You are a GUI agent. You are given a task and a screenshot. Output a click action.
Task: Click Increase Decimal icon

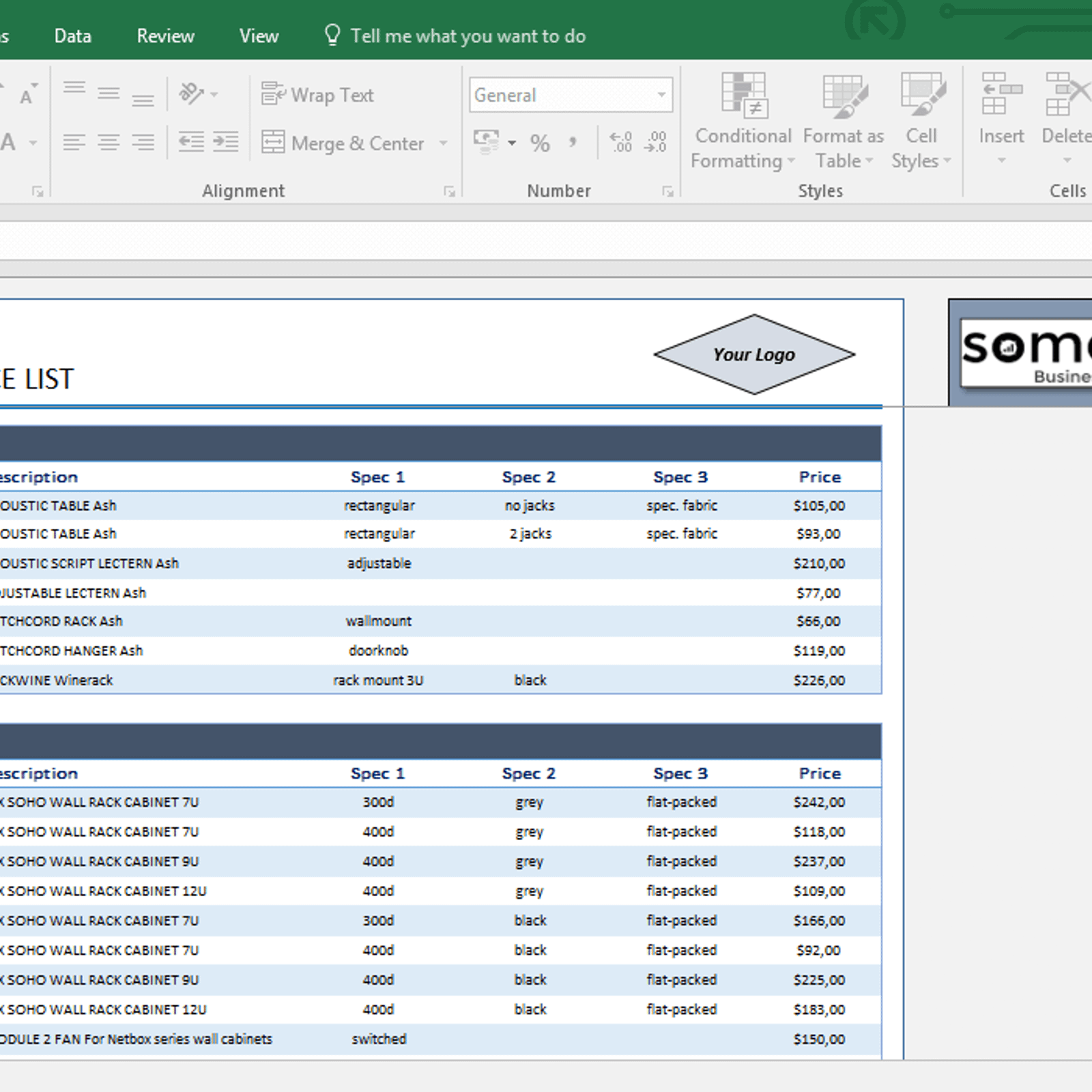point(621,142)
